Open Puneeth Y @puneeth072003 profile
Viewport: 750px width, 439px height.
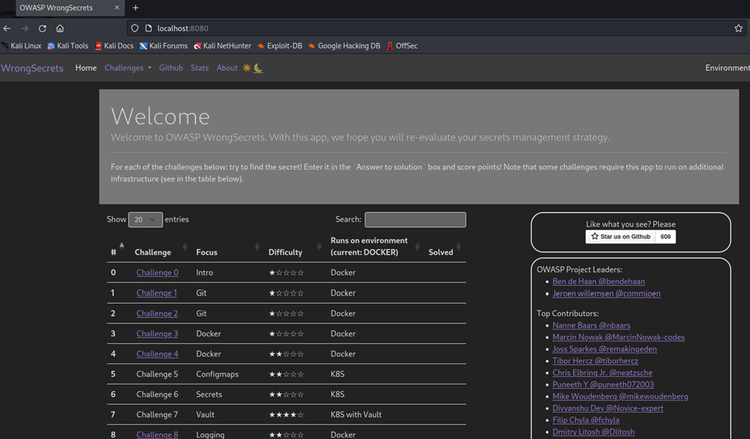click(603, 384)
